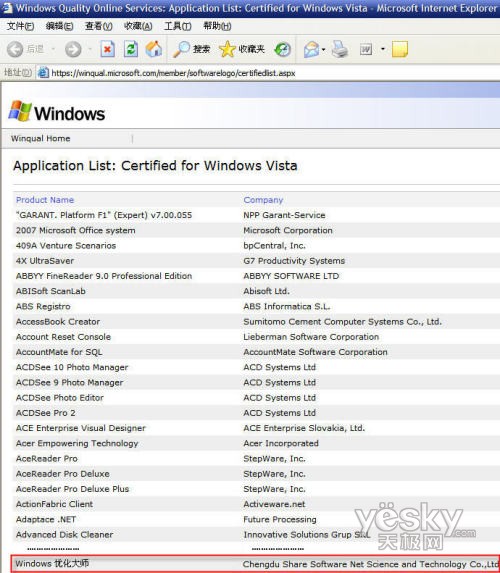The height and width of the screenshot is (573, 500).
Task: Select Windows 优化大师 product entry
Action: (x=52, y=563)
